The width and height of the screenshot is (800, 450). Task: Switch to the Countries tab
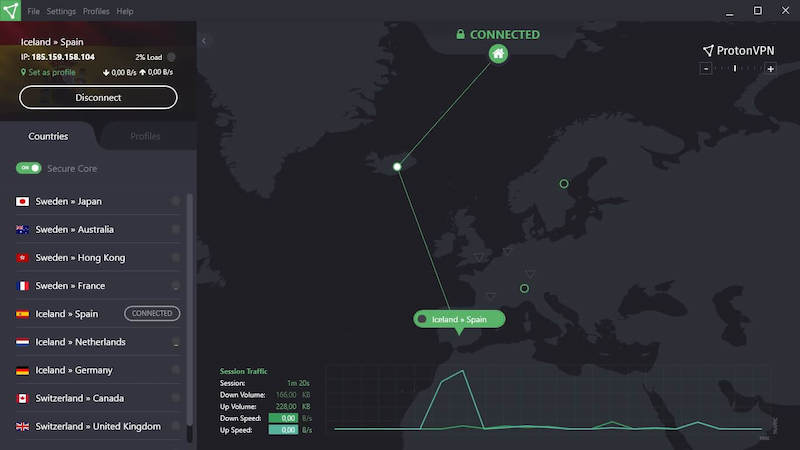click(x=48, y=136)
